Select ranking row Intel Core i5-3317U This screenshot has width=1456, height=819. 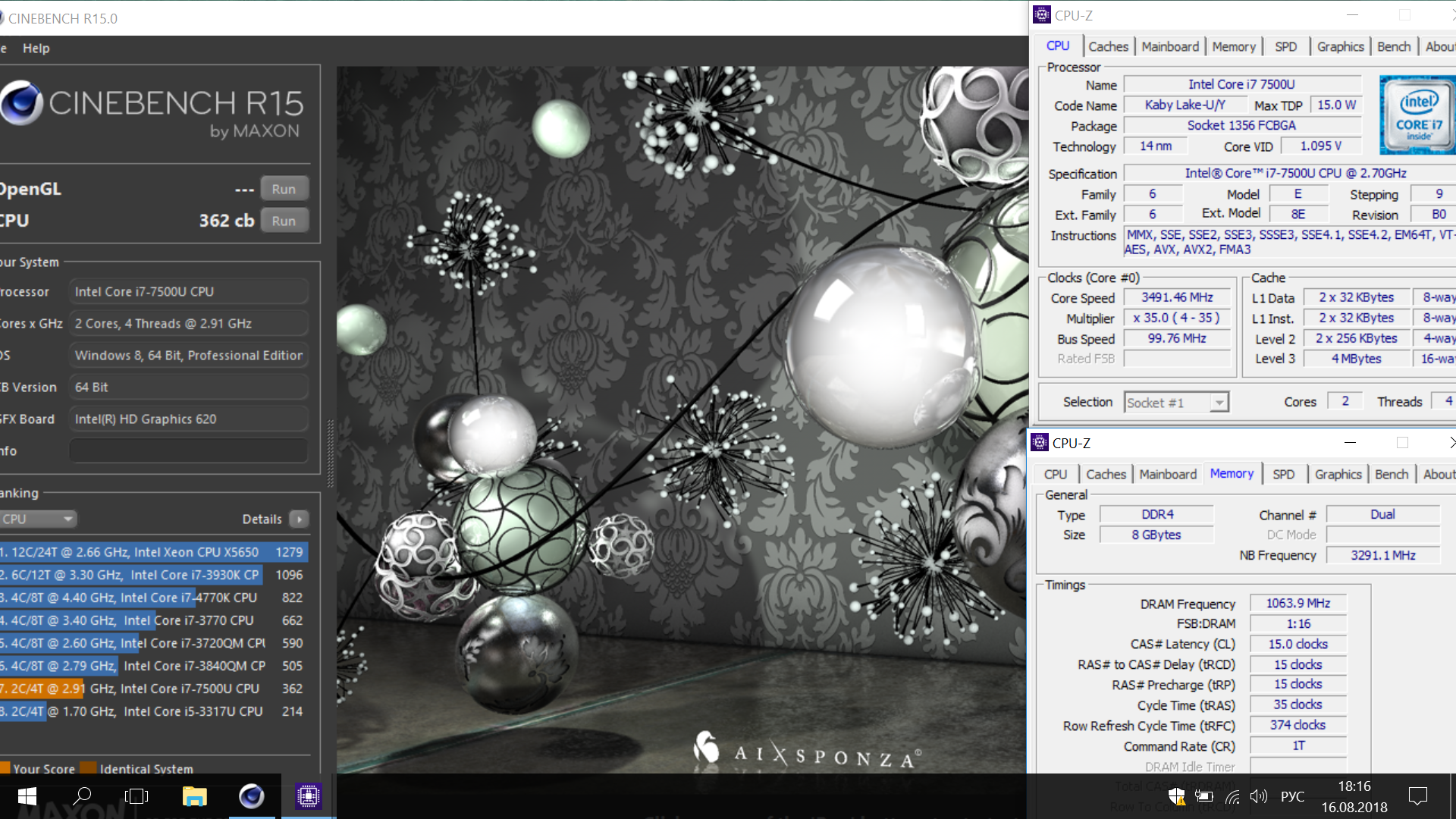154,711
